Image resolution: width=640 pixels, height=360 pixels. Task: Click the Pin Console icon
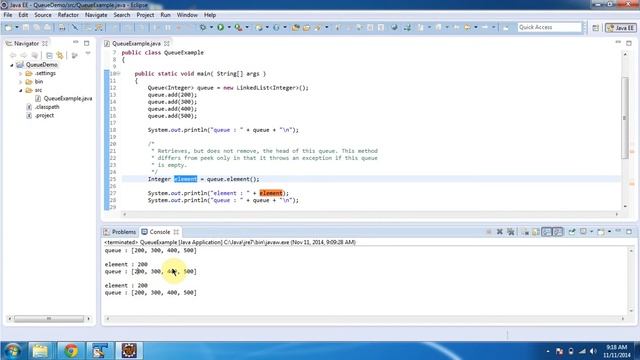pos(572,231)
